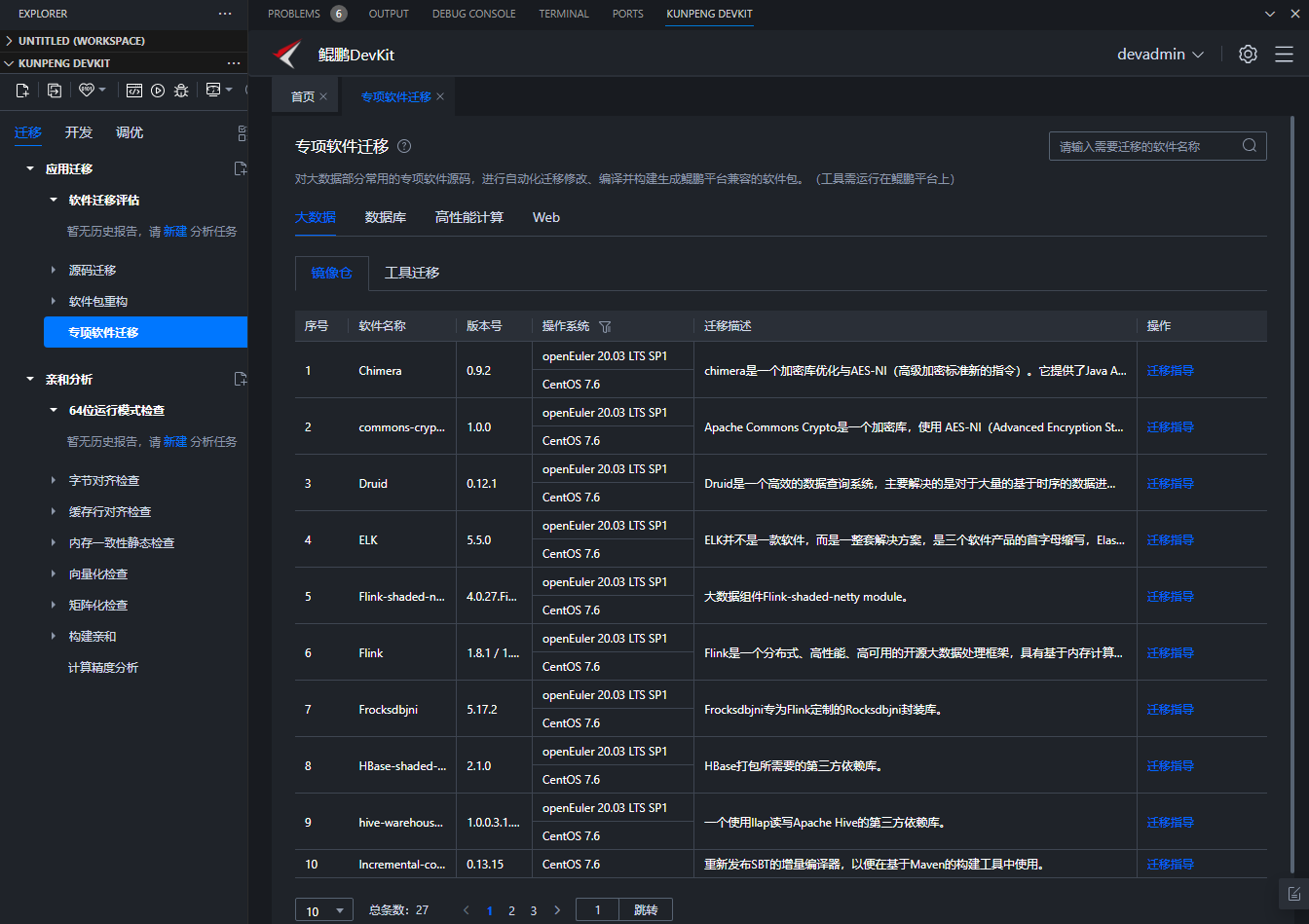
Task: Select the 开发 sidebar tab
Action: [x=79, y=132]
